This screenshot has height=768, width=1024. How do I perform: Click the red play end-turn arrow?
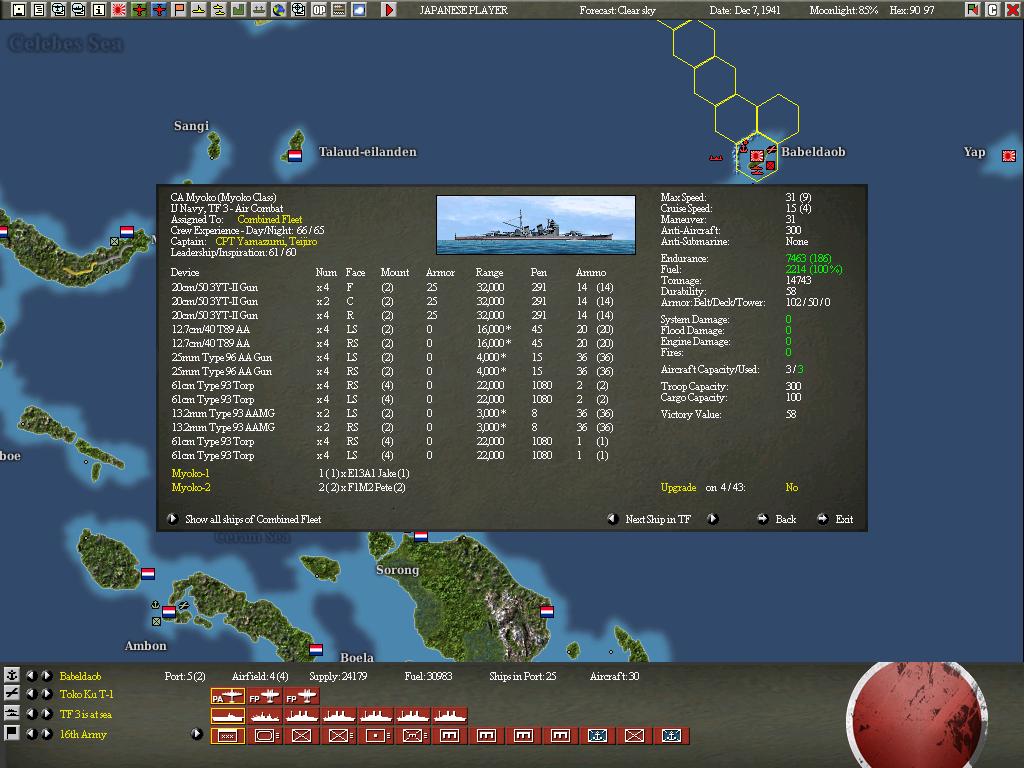point(389,10)
